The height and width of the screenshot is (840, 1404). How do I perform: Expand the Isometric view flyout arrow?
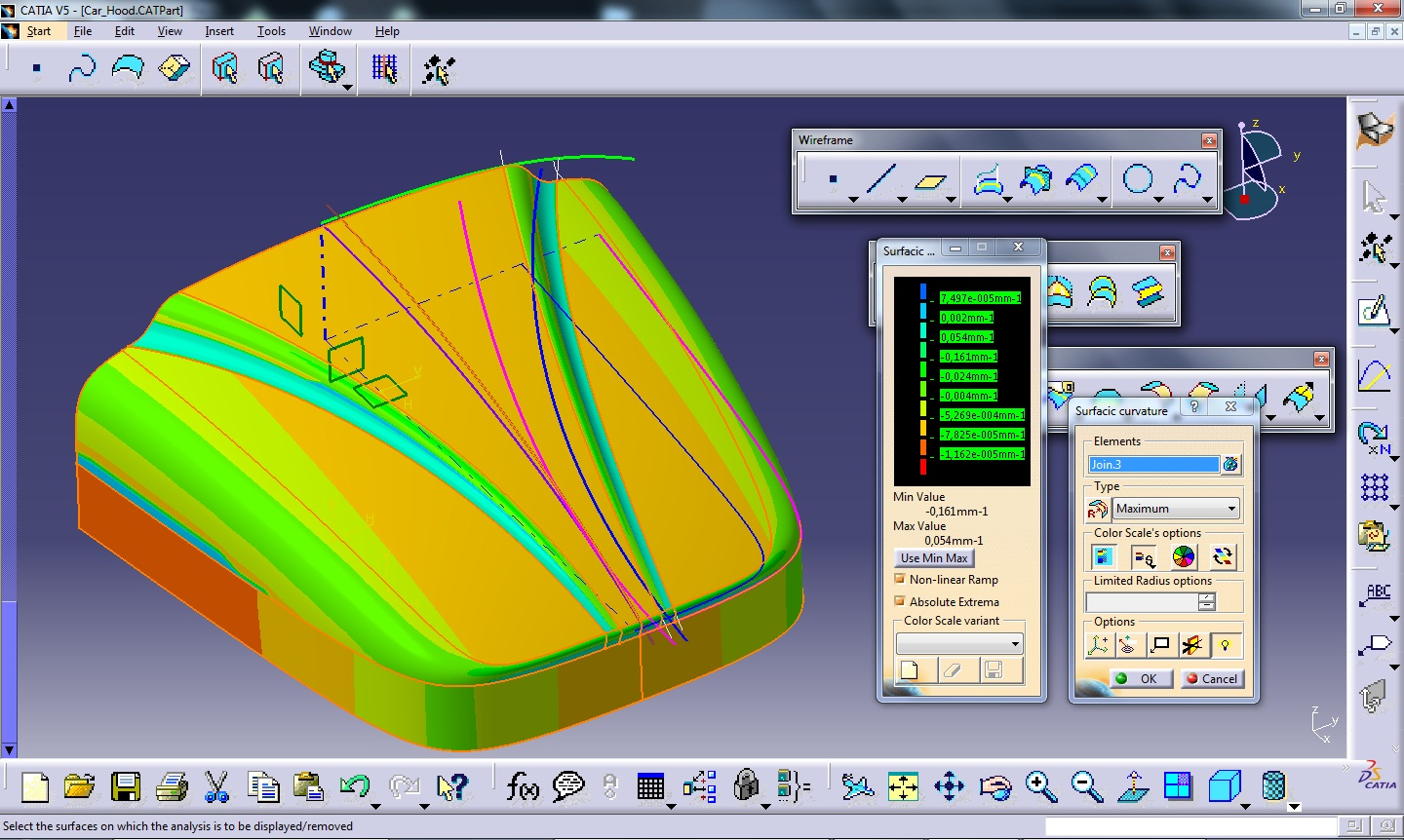click(1245, 806)
